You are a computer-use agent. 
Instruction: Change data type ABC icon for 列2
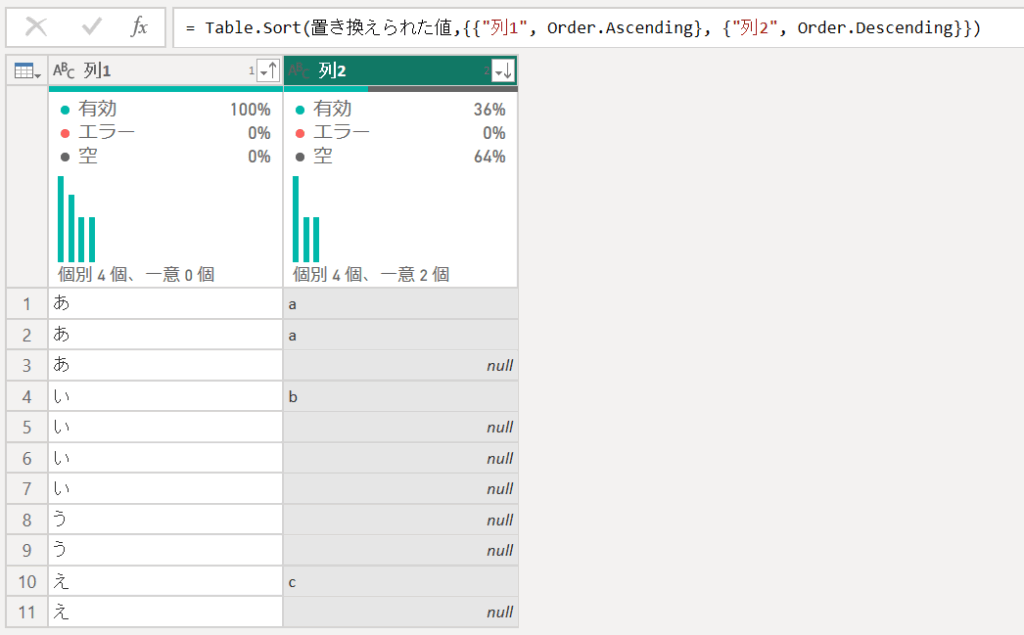click(x=298, y=70)
